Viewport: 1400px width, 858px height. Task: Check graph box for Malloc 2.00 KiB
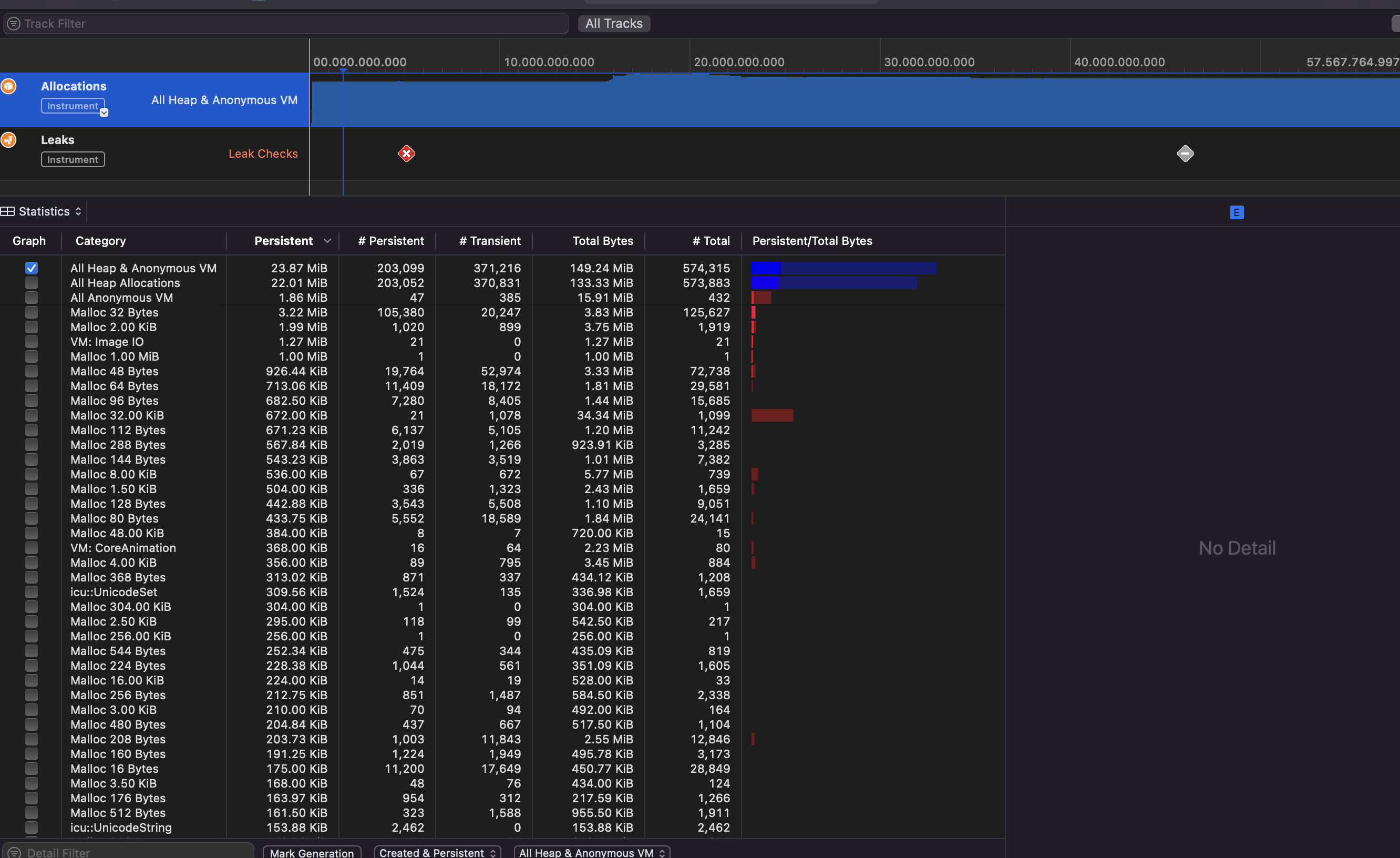(31, 327)
